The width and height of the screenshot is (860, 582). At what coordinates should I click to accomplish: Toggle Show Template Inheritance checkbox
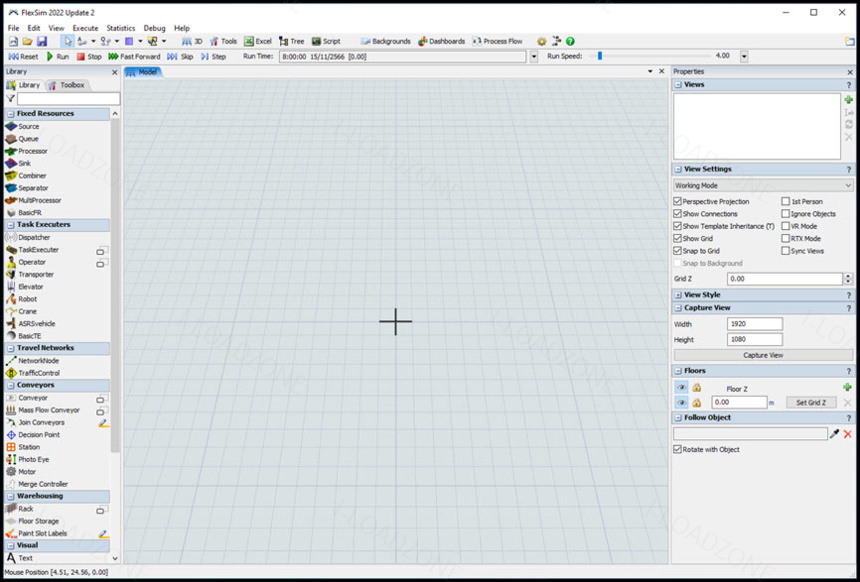(x=678, y=226)
